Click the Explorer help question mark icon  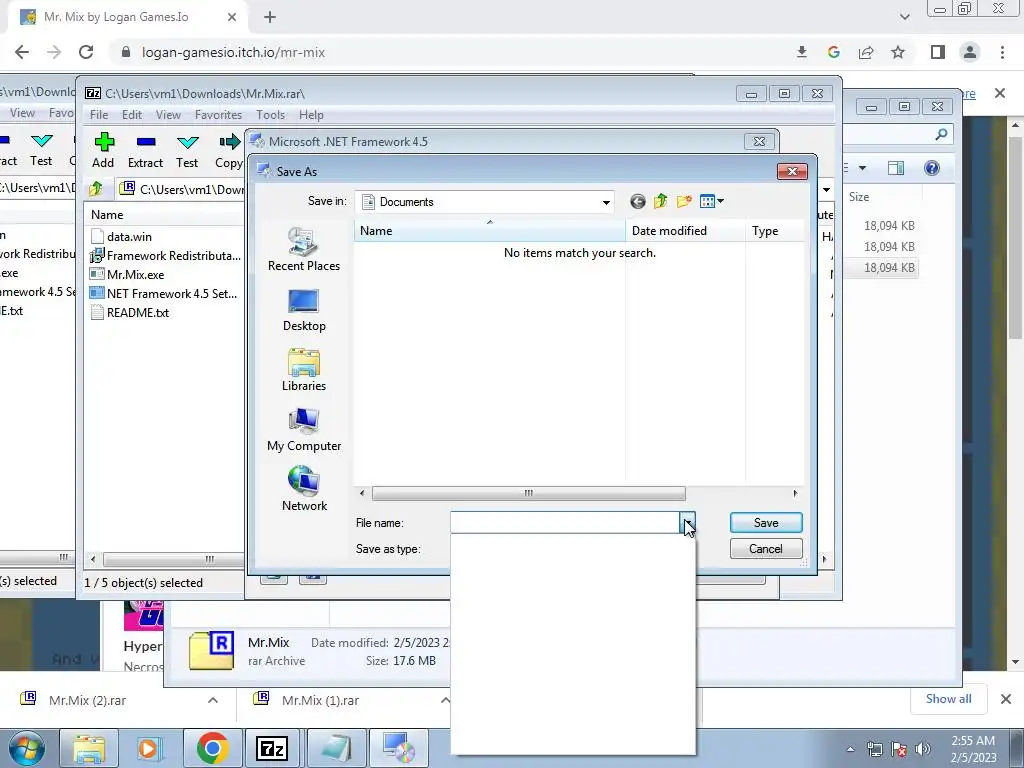(932, 168)
